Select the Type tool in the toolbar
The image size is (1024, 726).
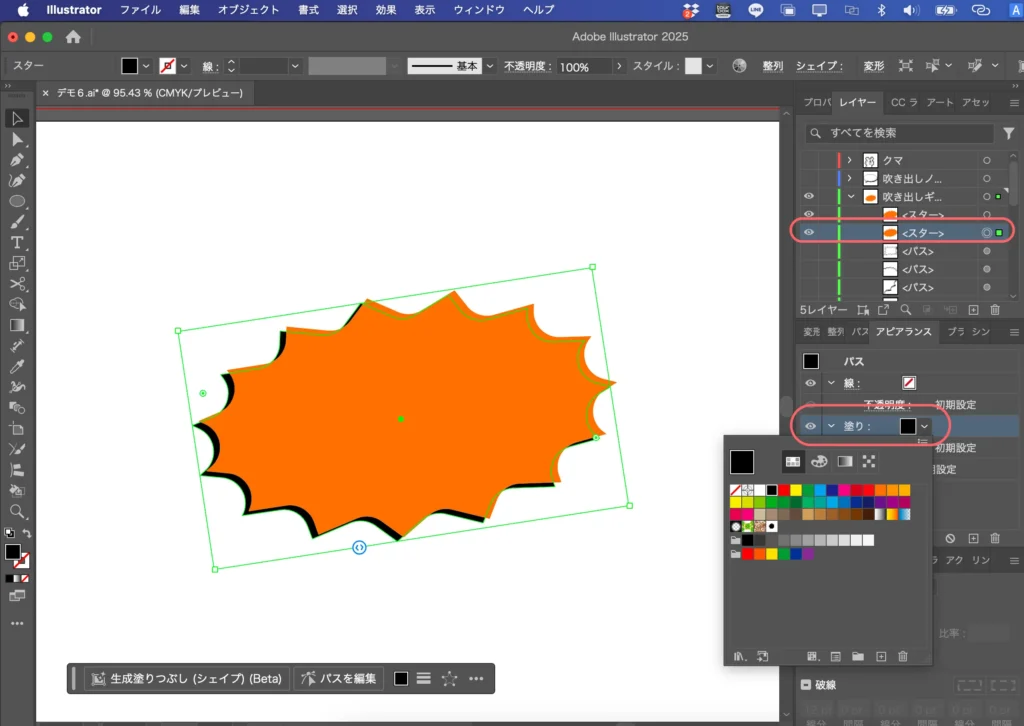(x=17, y=243)
